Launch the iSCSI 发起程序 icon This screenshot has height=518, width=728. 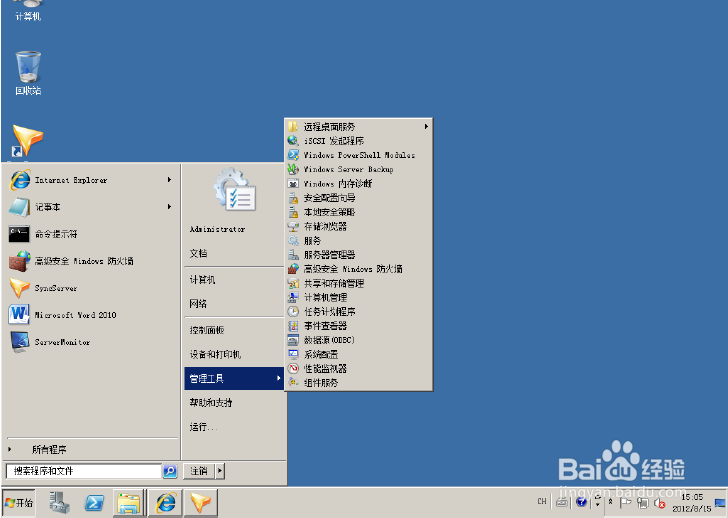293,140
